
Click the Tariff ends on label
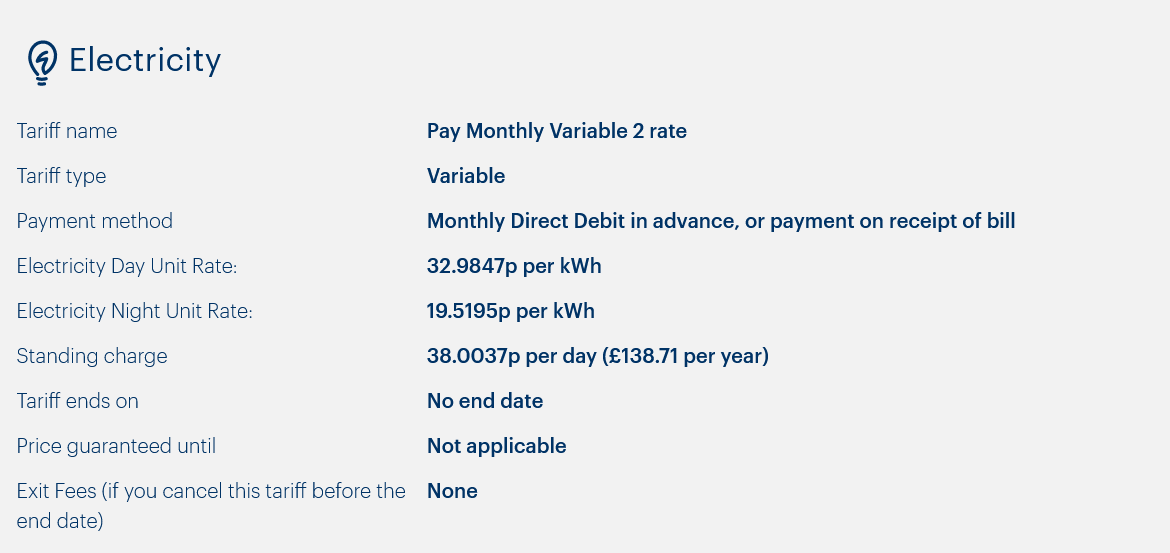78,401
